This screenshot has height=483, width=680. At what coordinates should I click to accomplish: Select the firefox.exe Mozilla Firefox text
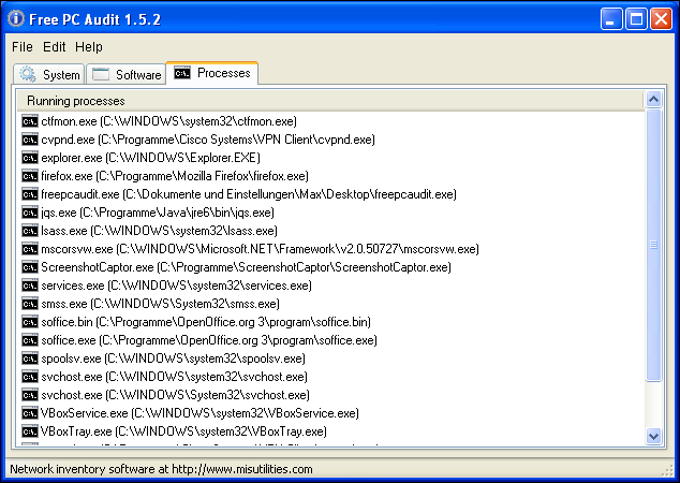[x=175, y=176]
